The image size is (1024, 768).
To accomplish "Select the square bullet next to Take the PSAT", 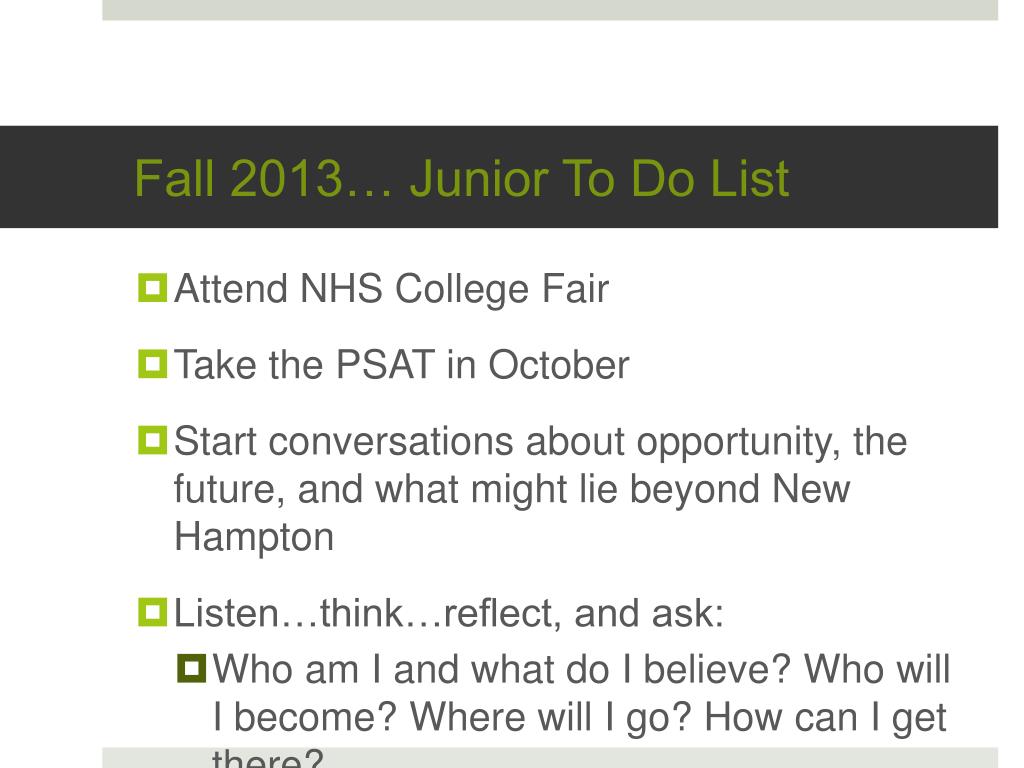I will pos(152,364).
